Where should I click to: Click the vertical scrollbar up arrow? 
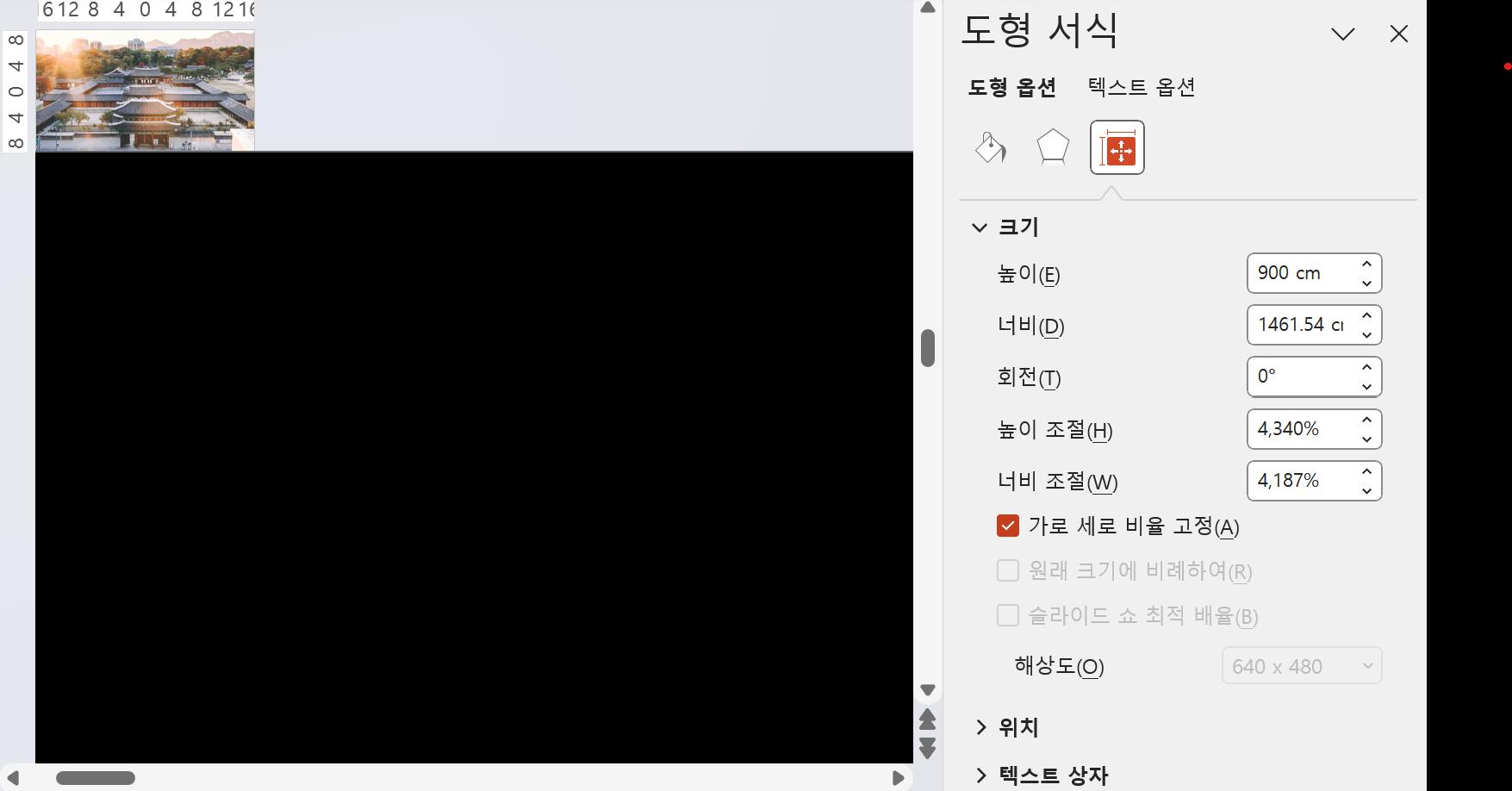pyautogui.click(x=928, y=7)
